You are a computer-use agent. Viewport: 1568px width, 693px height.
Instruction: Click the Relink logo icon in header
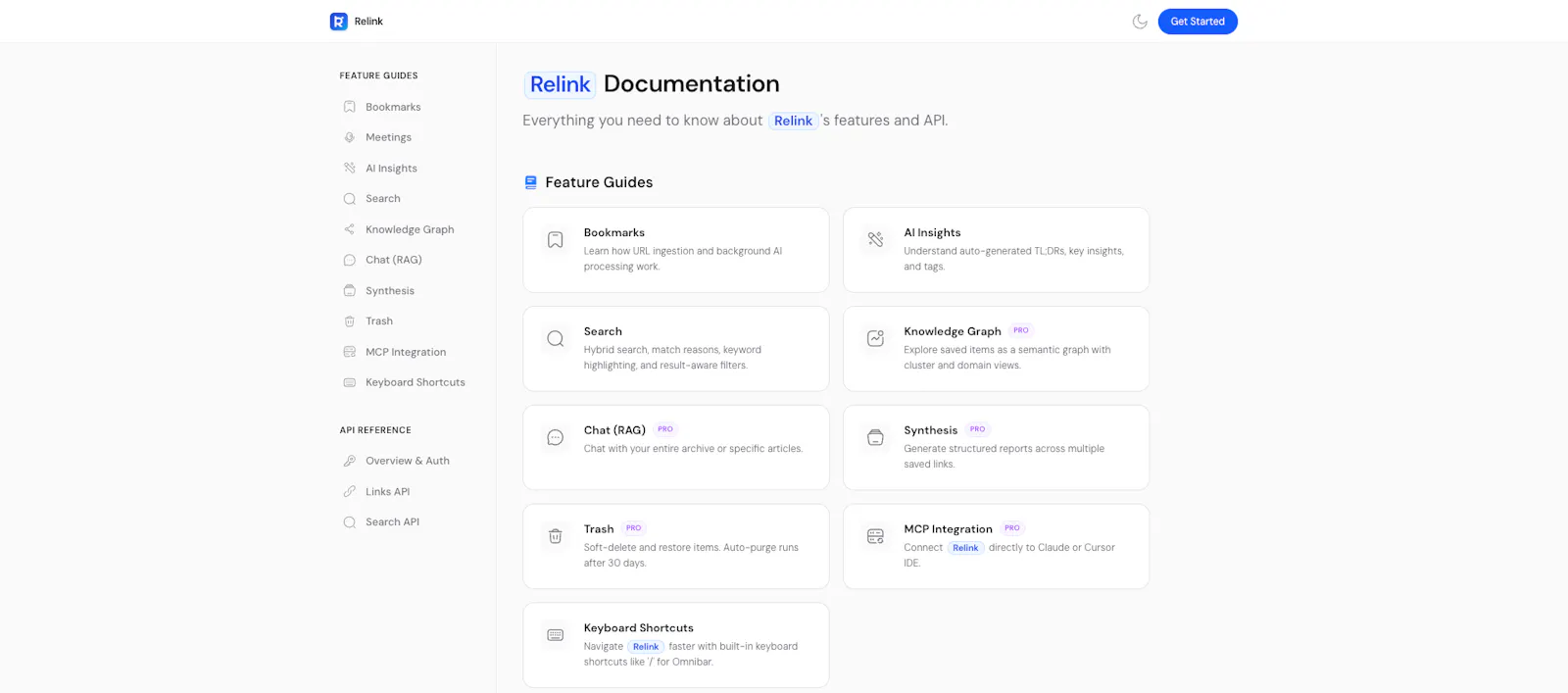[339, 22]
